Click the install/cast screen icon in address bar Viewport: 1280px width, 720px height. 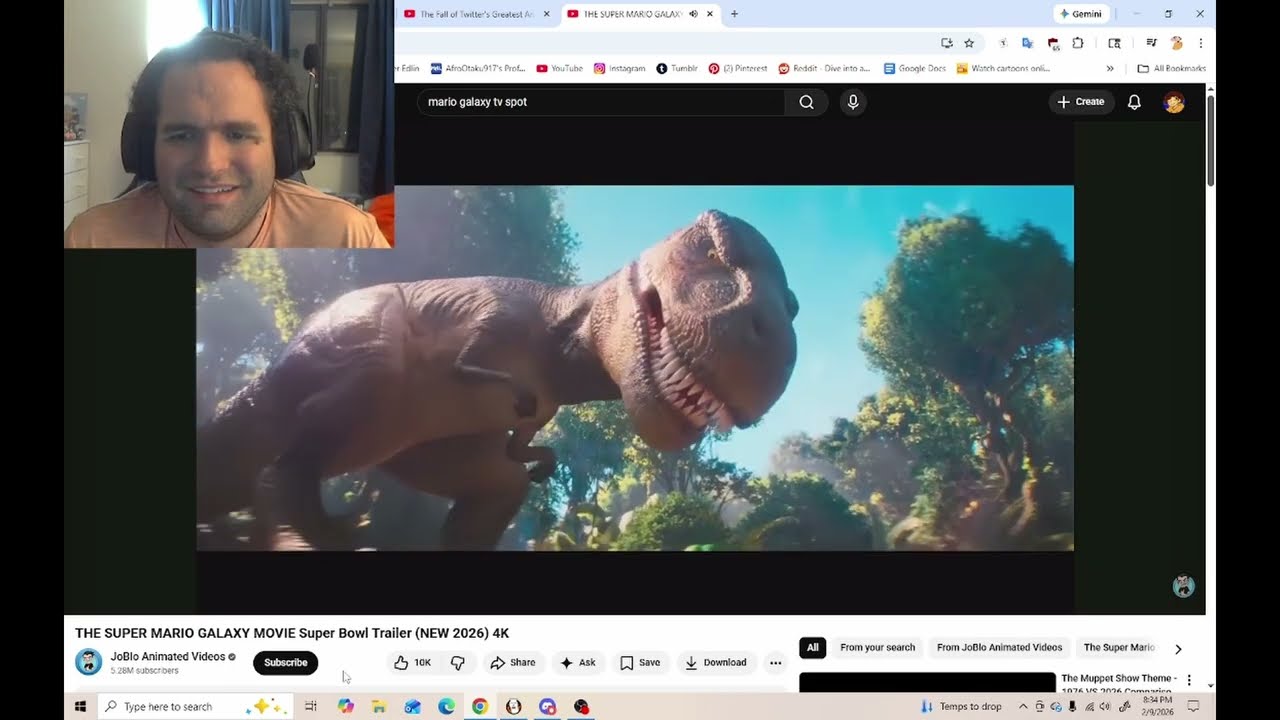[947, 43]
